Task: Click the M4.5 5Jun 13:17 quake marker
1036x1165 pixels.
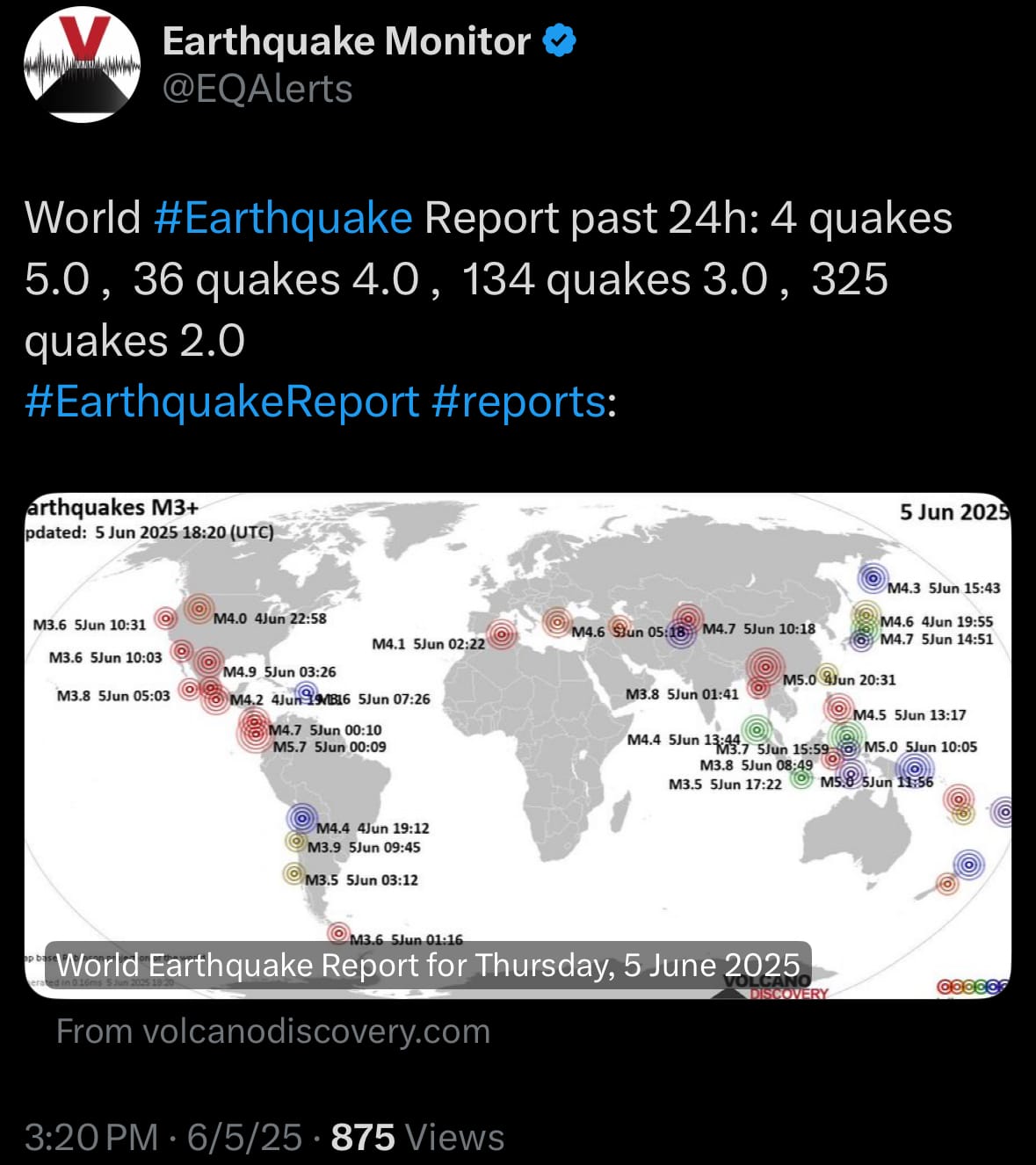Action: point(838,708)
